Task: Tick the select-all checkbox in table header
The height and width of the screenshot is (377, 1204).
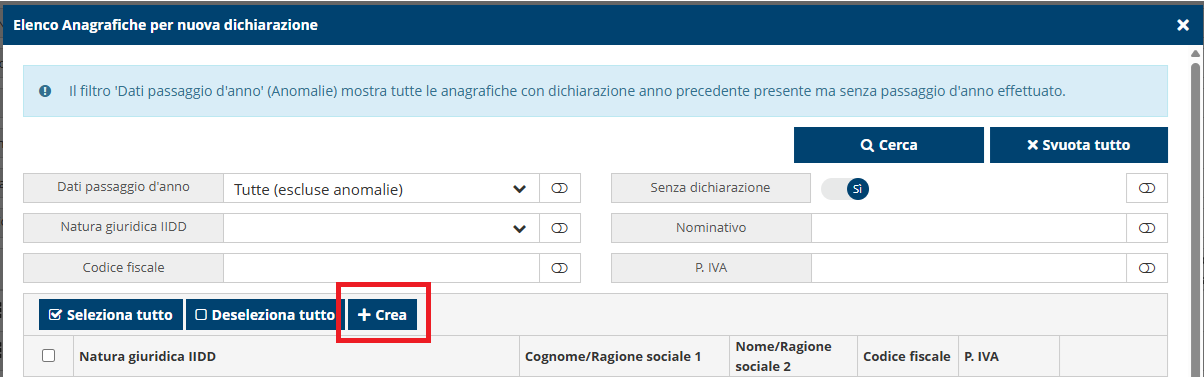Action: 49,355
